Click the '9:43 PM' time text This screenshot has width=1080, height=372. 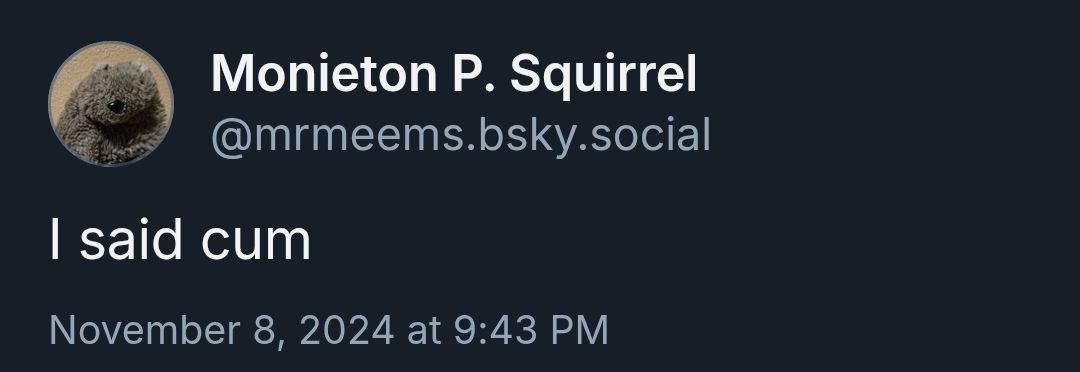click(530, 330)
